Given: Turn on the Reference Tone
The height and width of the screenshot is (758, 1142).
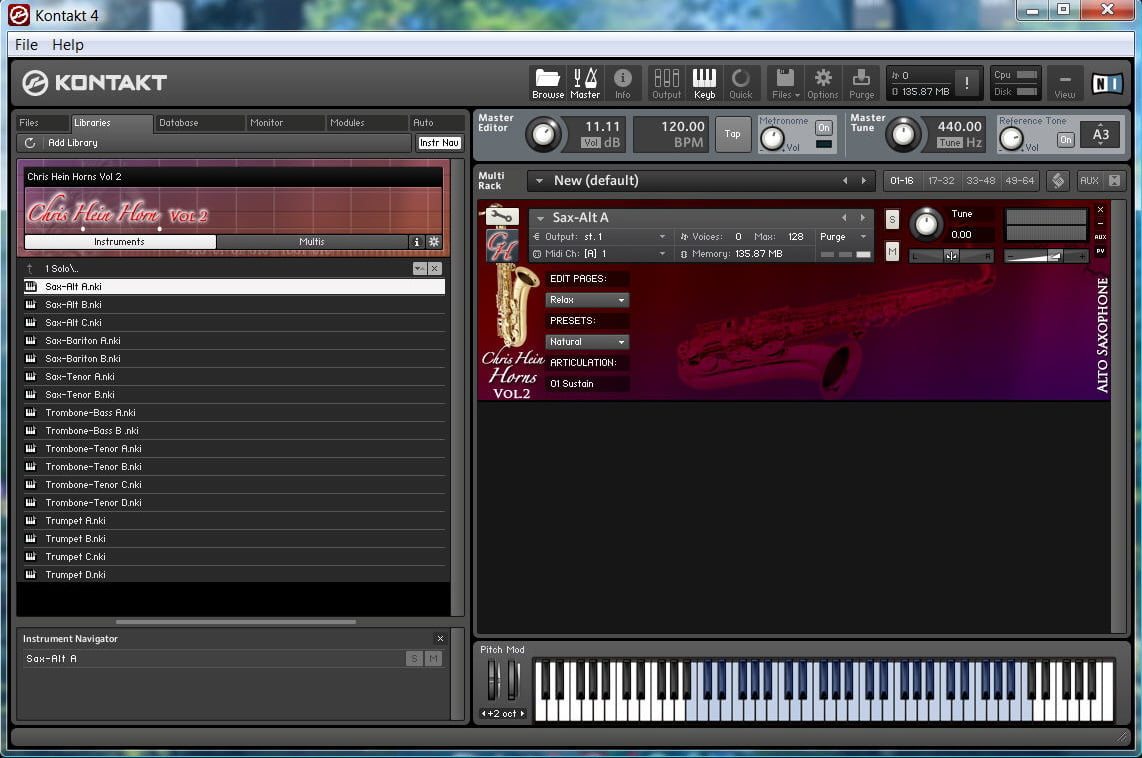Looking at the screenshot, I should [x=1066, y=139].
